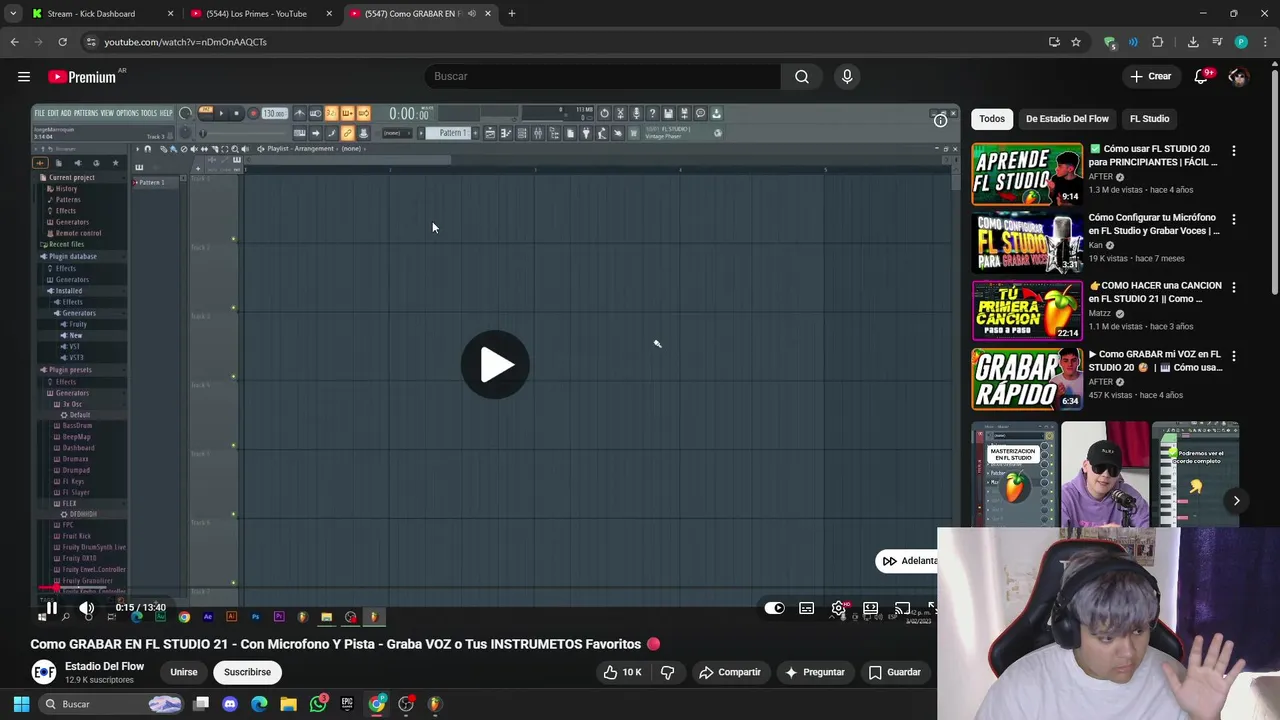The image size is (1280, 720).
Task: Click the search magnifier button
Action: tap(802, 76)
